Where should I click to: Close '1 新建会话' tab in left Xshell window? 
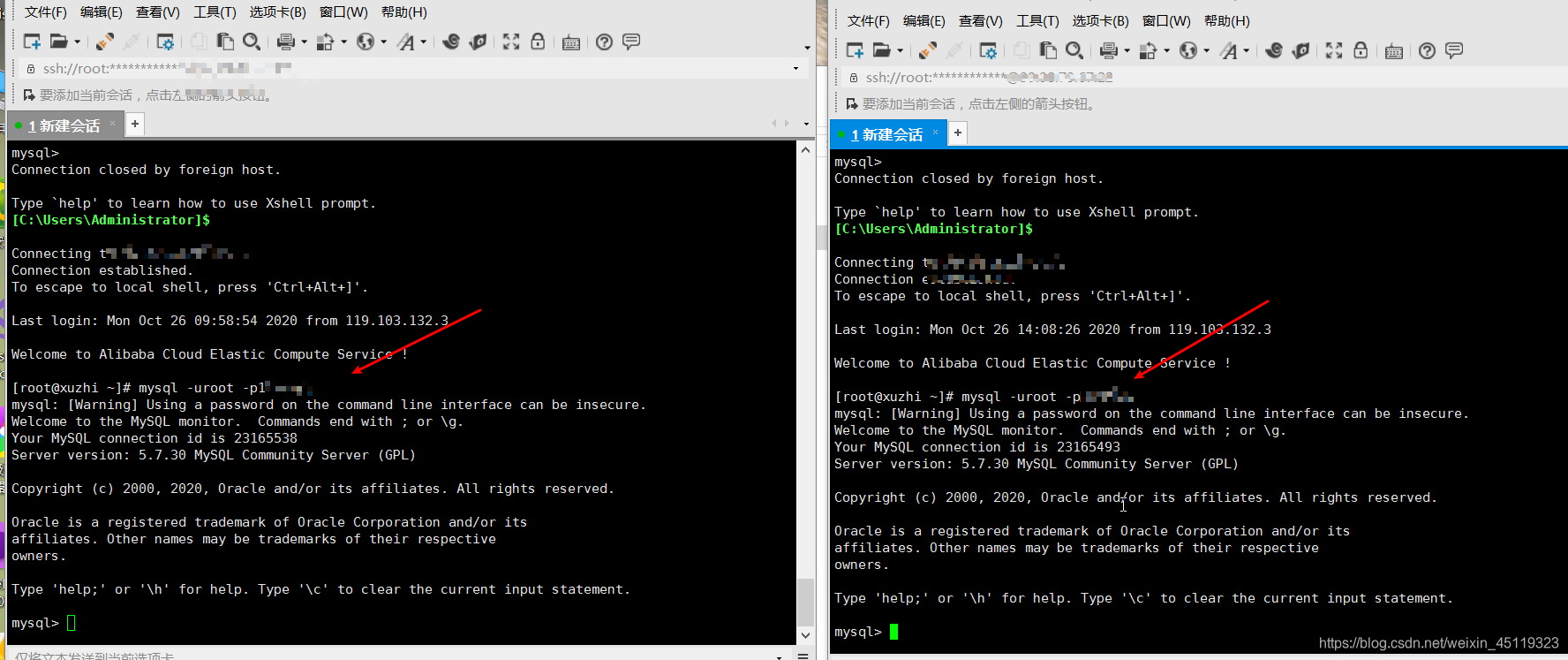(112, 124)
